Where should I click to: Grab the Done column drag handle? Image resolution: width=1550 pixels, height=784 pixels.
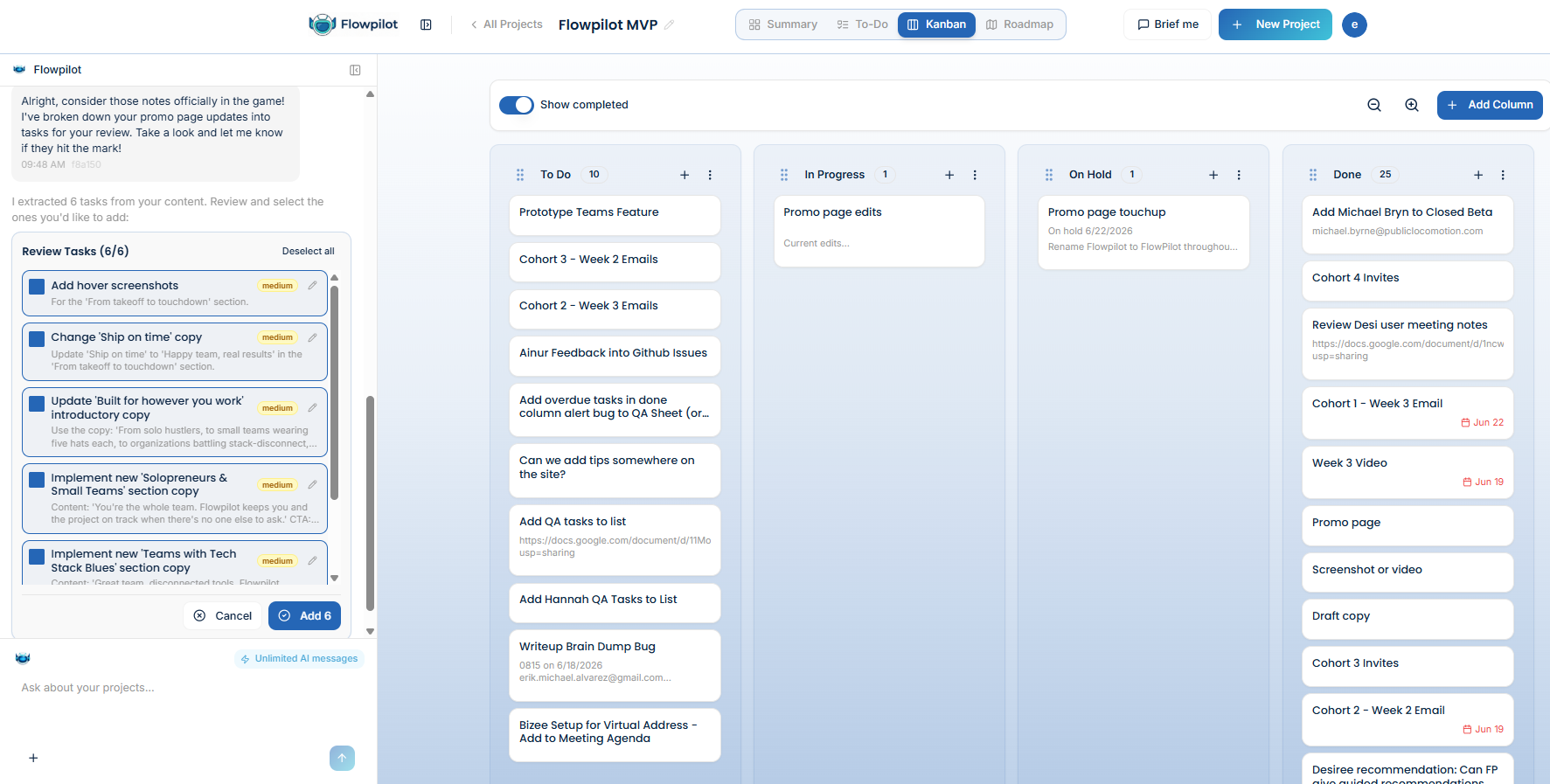[1313, 175]
